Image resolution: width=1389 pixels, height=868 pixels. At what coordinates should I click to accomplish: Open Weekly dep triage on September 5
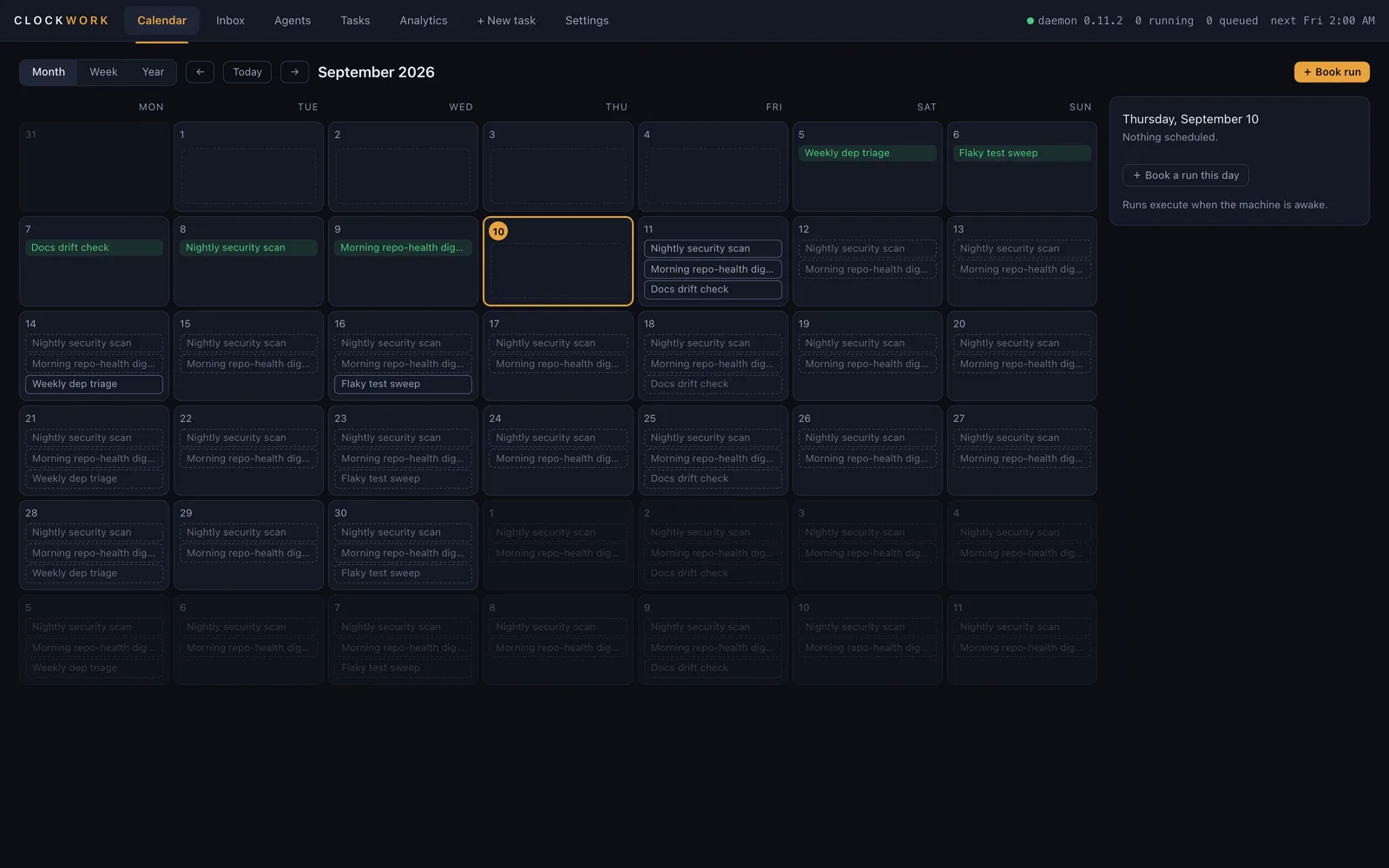(x=867, y=153)
